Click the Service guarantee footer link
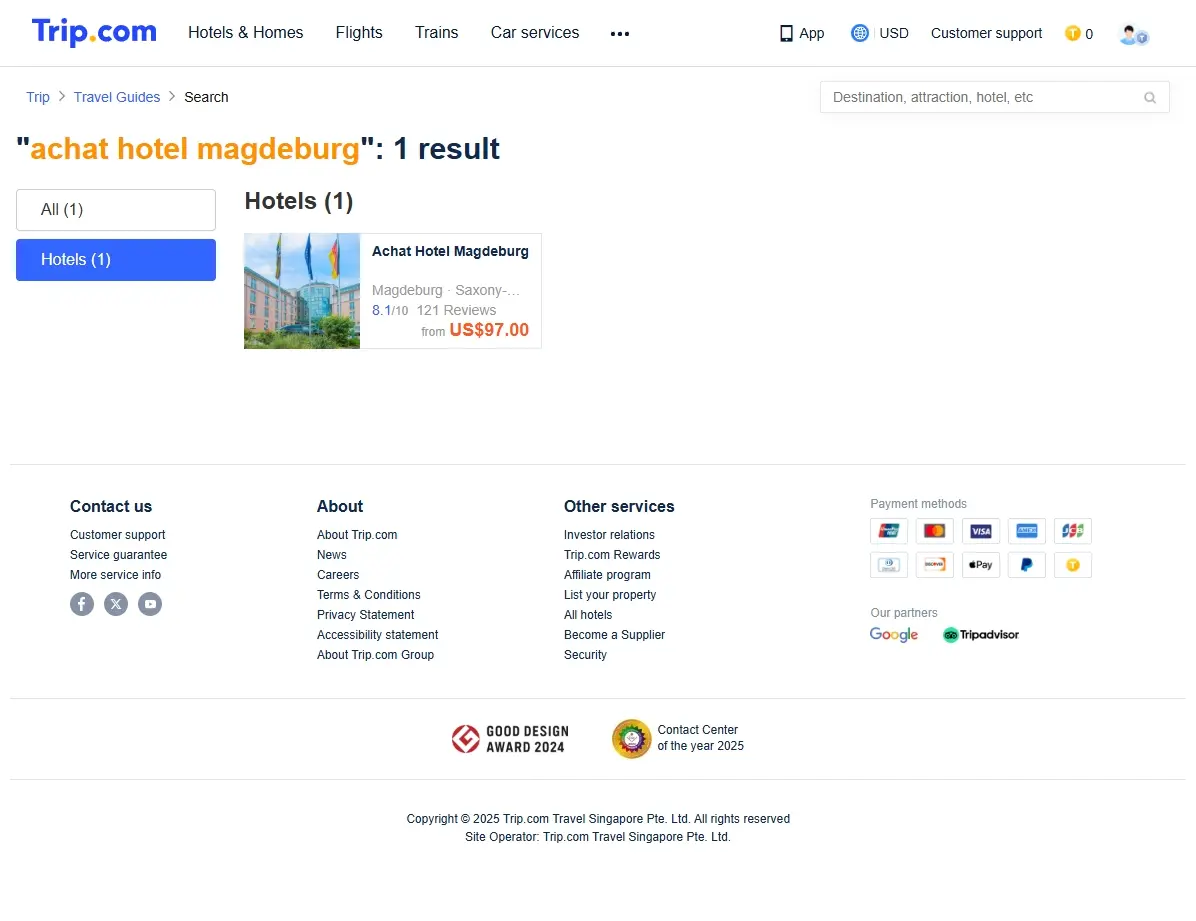 (118, 555)
